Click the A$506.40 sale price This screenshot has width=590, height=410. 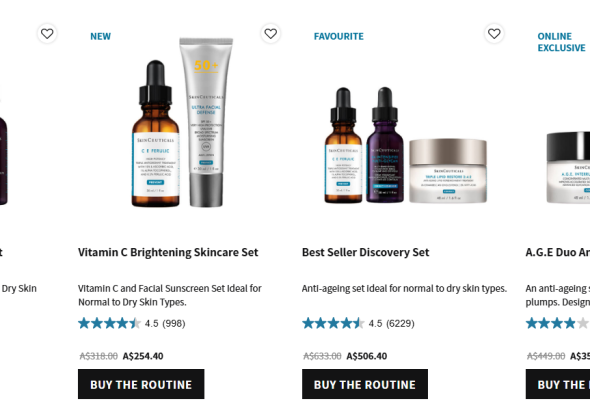pyautogui.click(x=366, y=356)
